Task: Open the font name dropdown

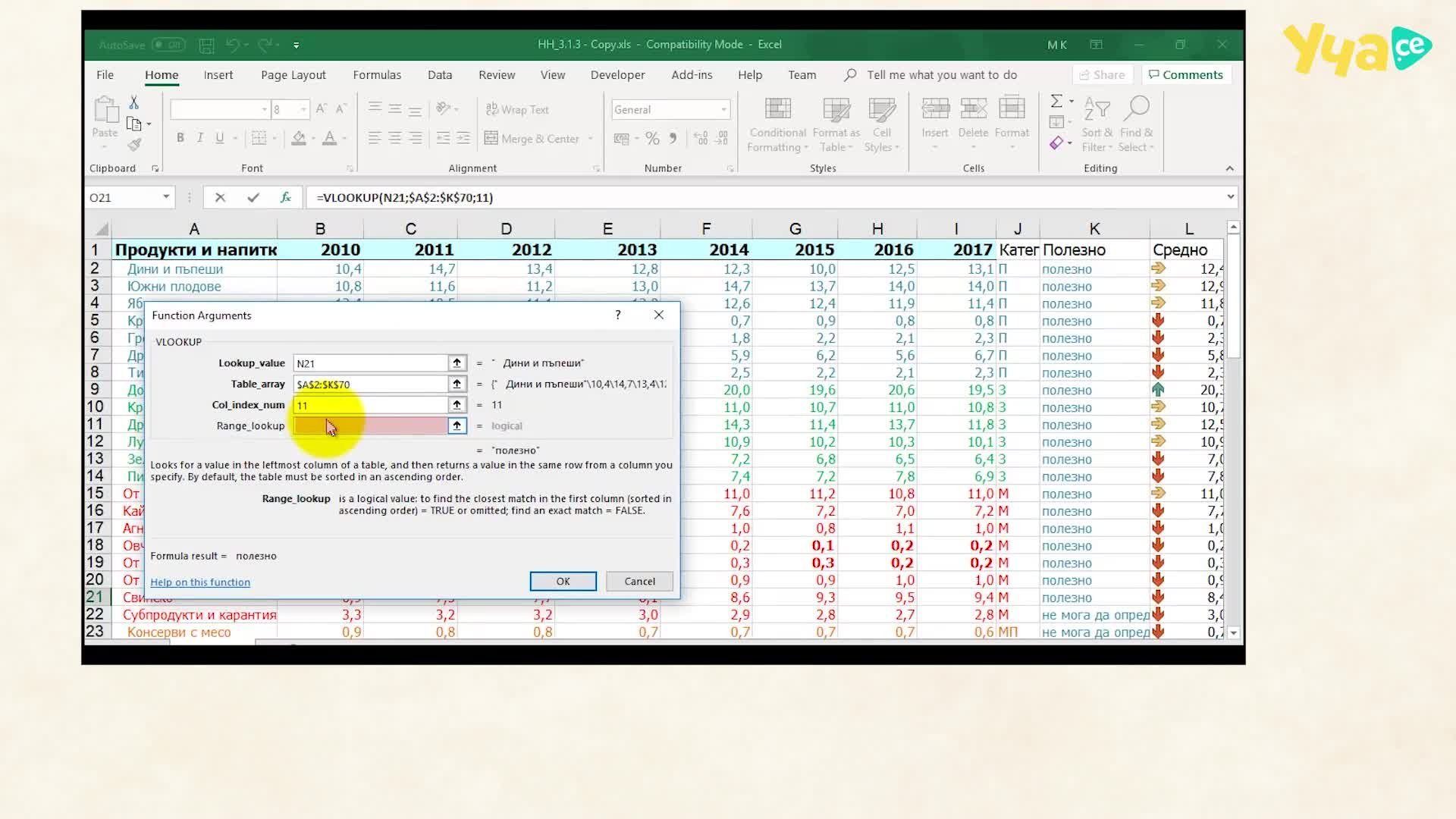Action: 264,109
